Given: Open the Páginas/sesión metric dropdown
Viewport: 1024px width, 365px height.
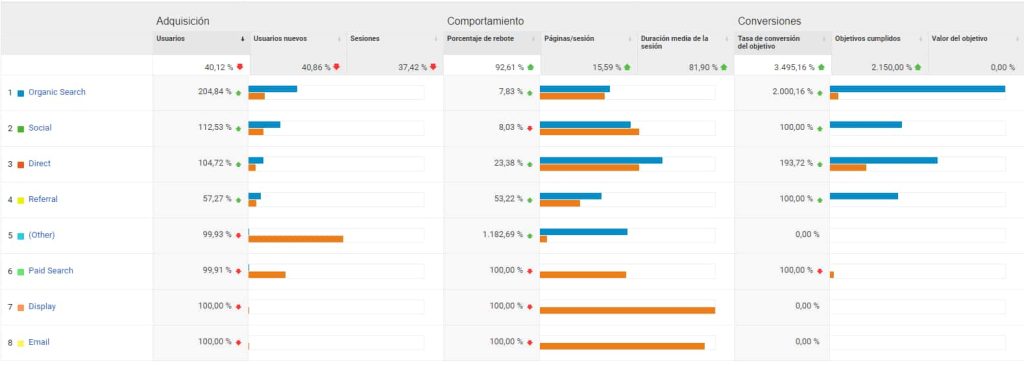Looking at the screenshot, I should 630,40.
